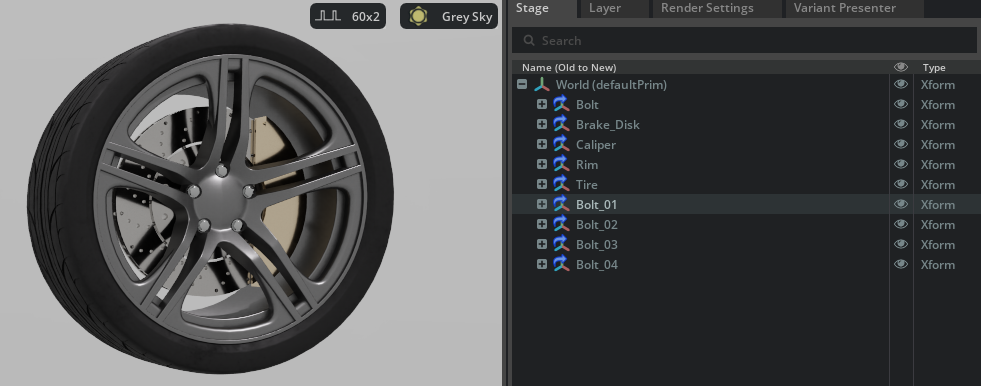This screenshot has height=386, width=981.
Task: Click the World prim axis icon
Action: 541,84
